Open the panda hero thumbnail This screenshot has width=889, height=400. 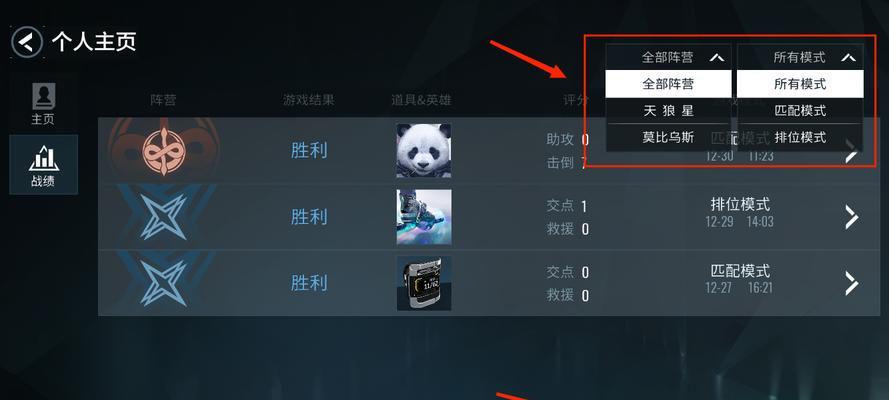coord(424,151)
